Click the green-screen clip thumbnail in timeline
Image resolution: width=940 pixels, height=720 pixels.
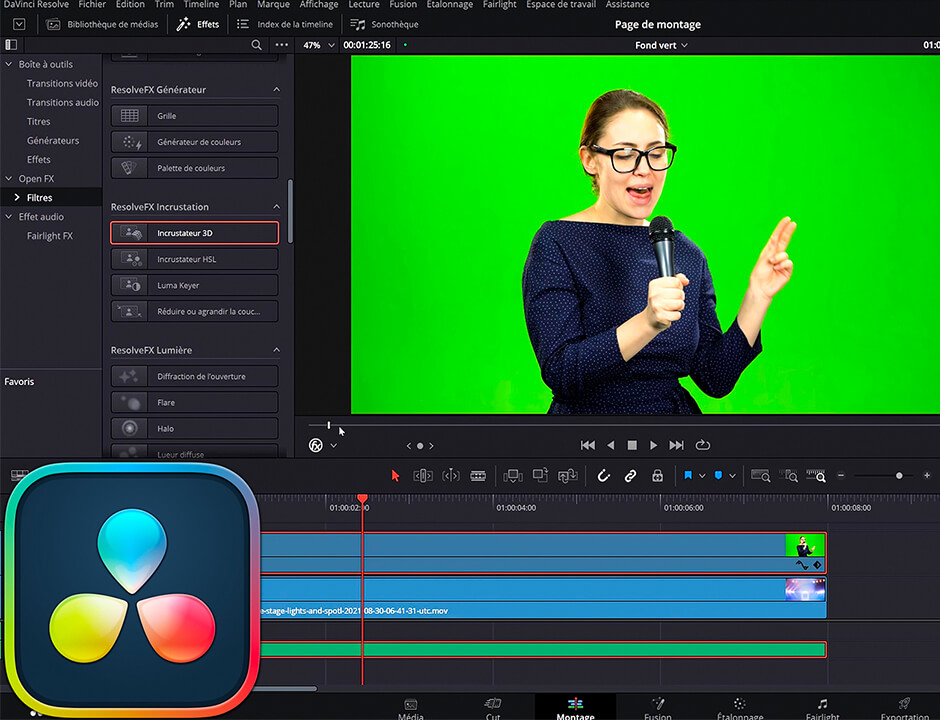pos(805,546)
